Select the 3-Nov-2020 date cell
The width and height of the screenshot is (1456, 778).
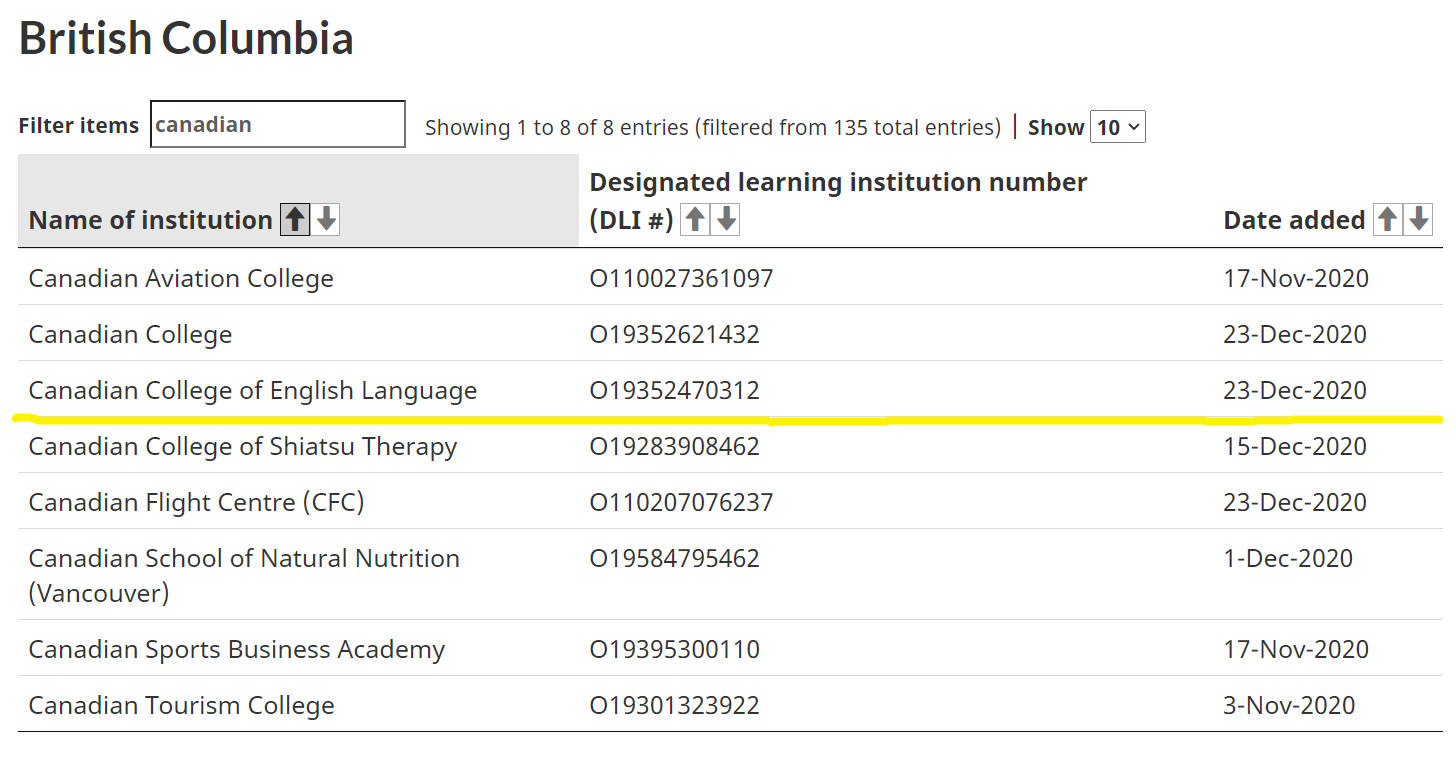click(1289, 705)
